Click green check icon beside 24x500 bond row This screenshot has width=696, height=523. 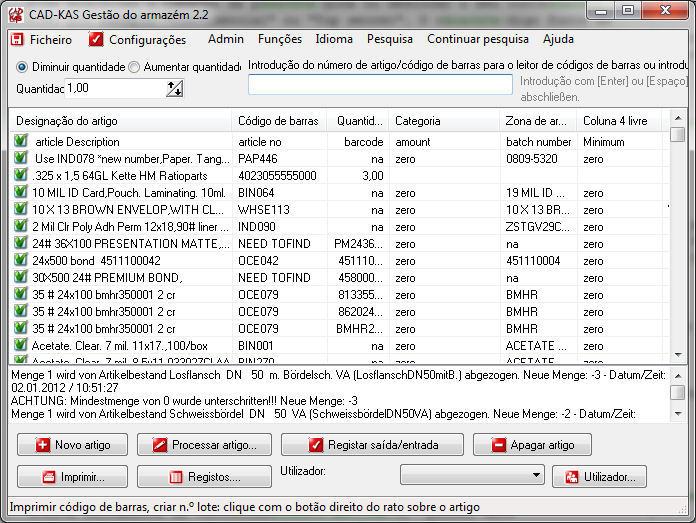point(20,260)
